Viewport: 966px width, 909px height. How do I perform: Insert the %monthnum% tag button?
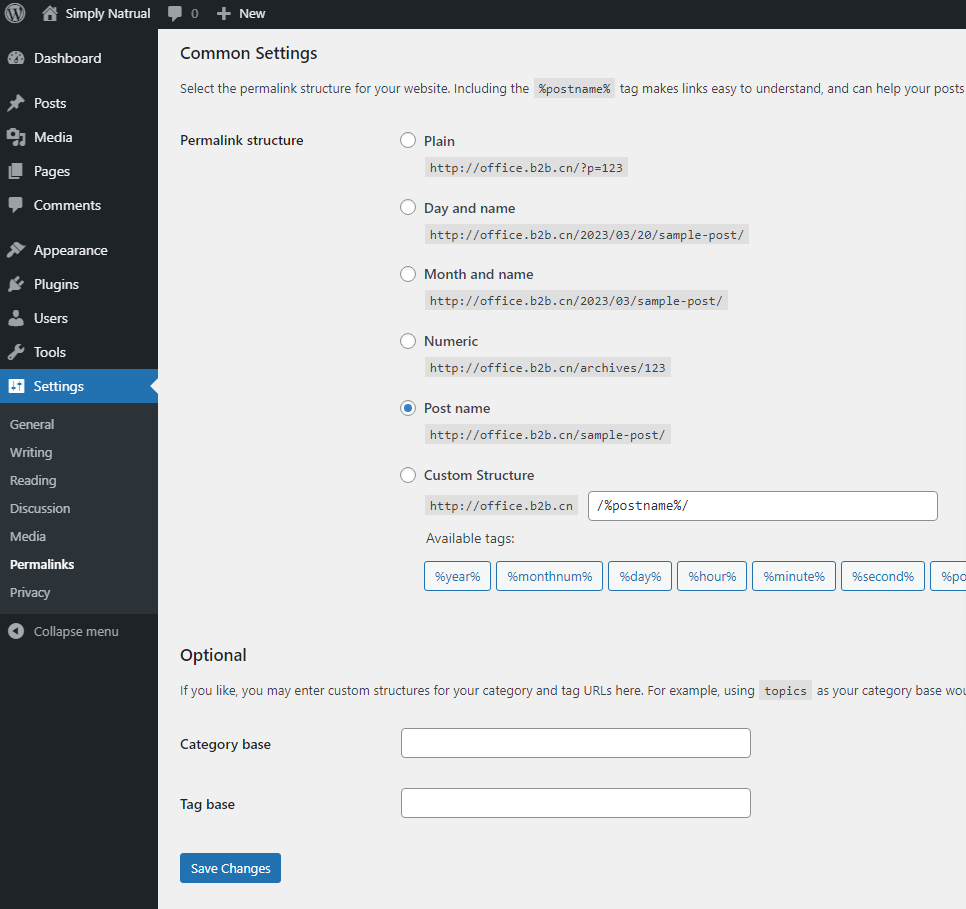549,576
